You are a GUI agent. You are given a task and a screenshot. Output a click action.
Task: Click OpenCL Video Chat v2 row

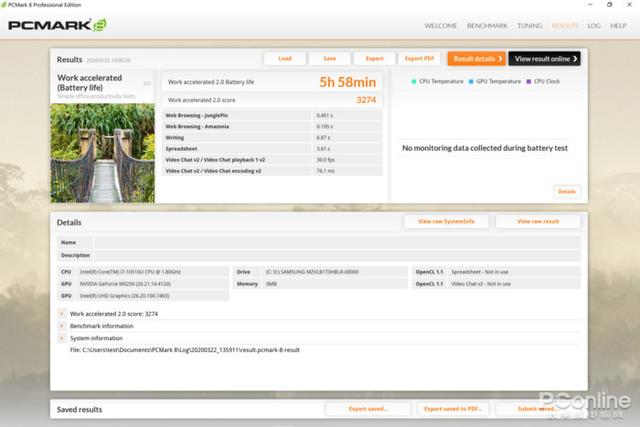(496, 284)
